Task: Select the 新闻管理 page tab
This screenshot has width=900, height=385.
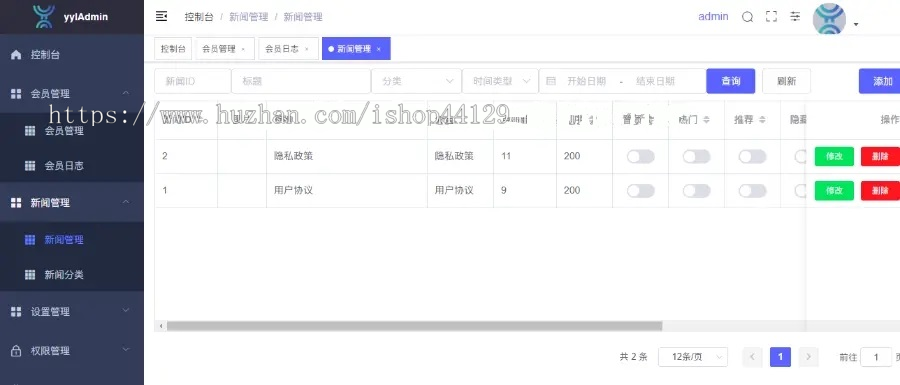Action: point(356,49)
